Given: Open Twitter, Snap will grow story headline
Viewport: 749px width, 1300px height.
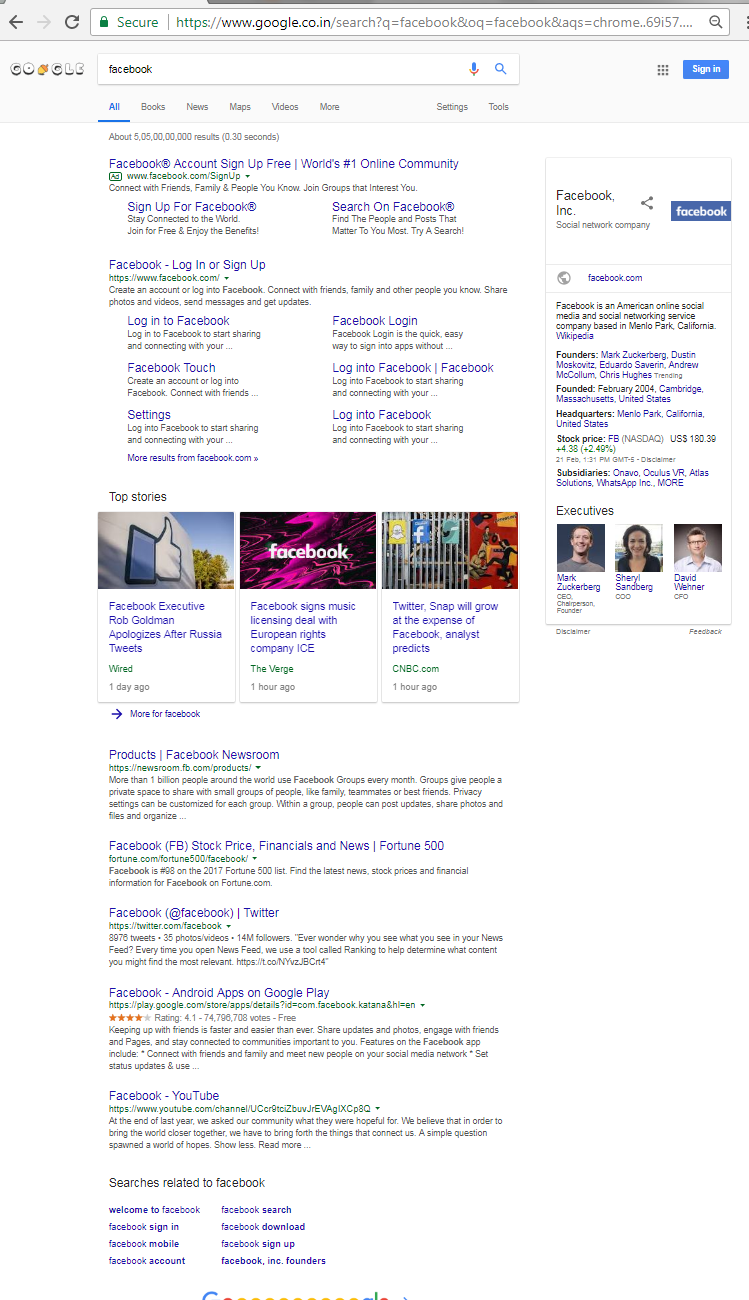Looking at the screenshot, I should click(x=444, y=627).
